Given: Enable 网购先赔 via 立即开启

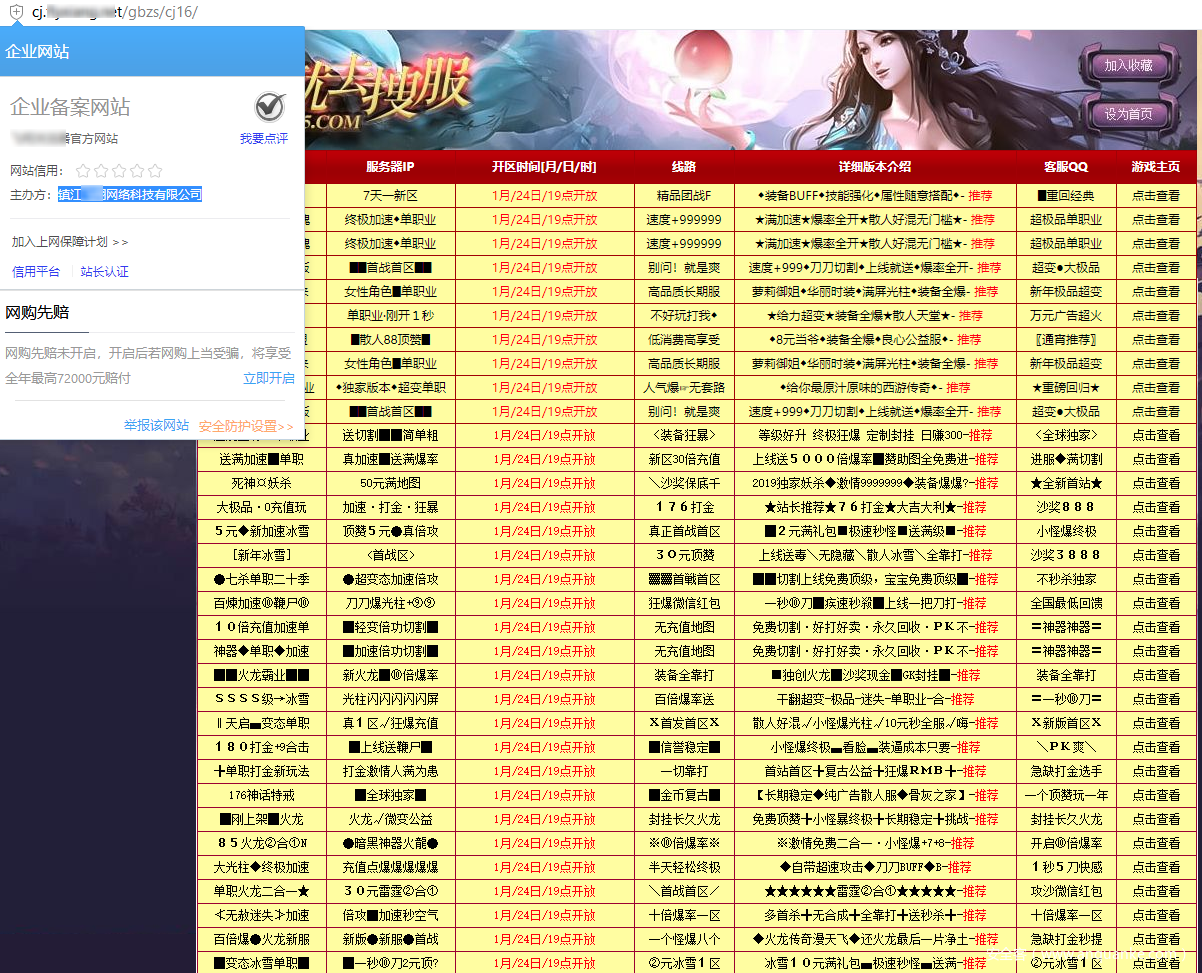Looking at the screenshot, I should (269, 378).
